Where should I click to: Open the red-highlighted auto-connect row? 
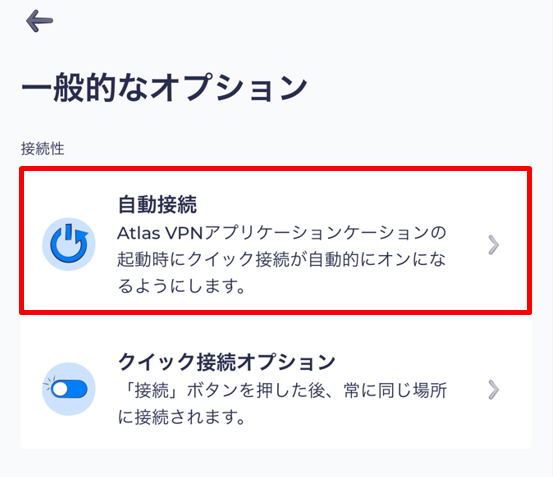275,240
